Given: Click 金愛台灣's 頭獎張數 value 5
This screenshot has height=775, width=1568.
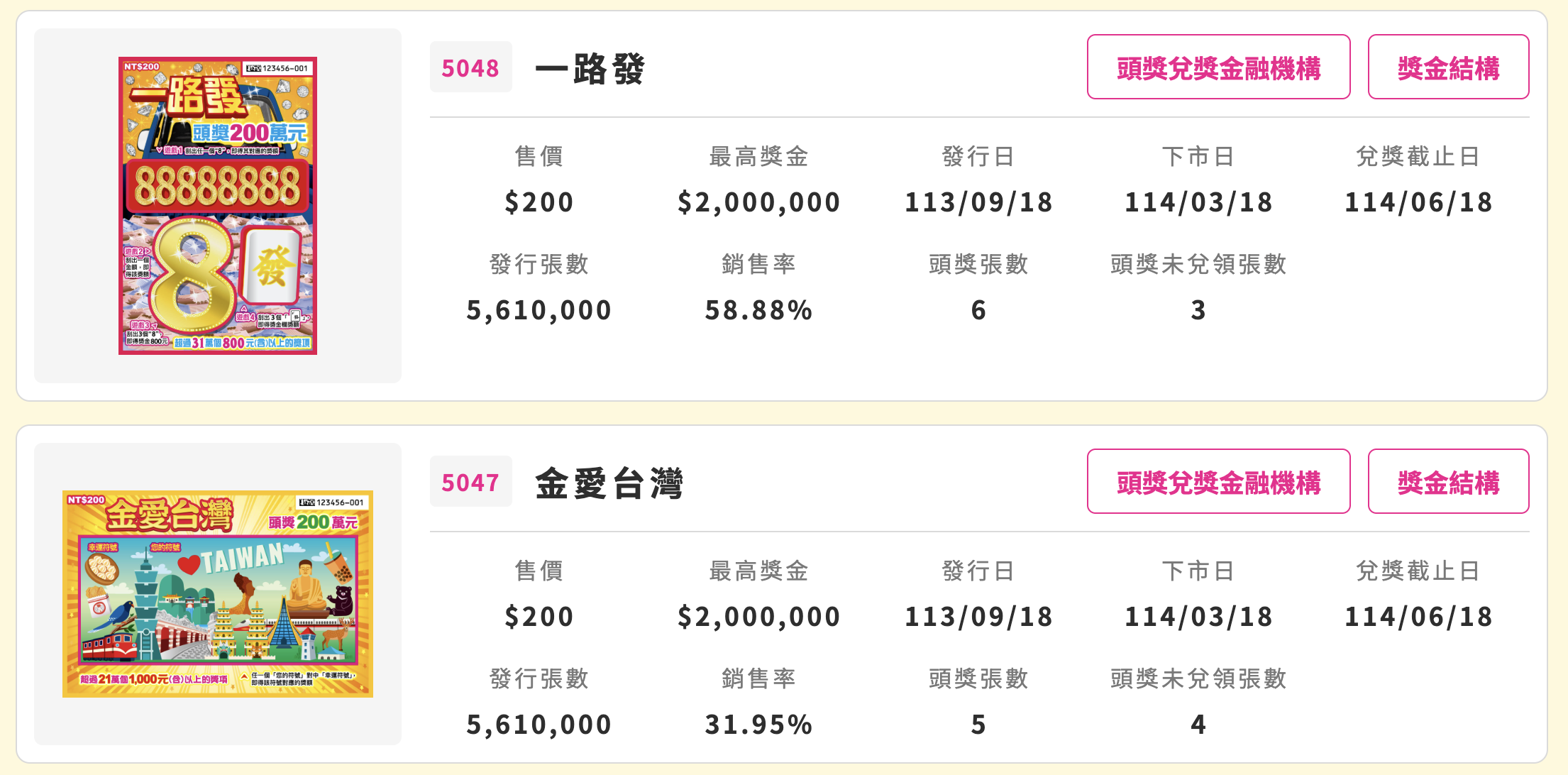Looking at the screenshot, I should coord(978,725).
